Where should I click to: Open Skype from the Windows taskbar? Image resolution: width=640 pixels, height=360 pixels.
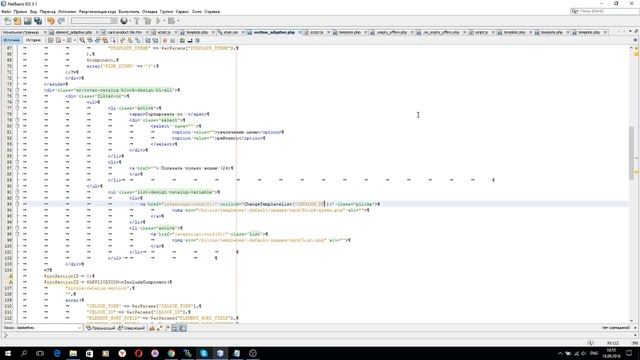[204, 353]
